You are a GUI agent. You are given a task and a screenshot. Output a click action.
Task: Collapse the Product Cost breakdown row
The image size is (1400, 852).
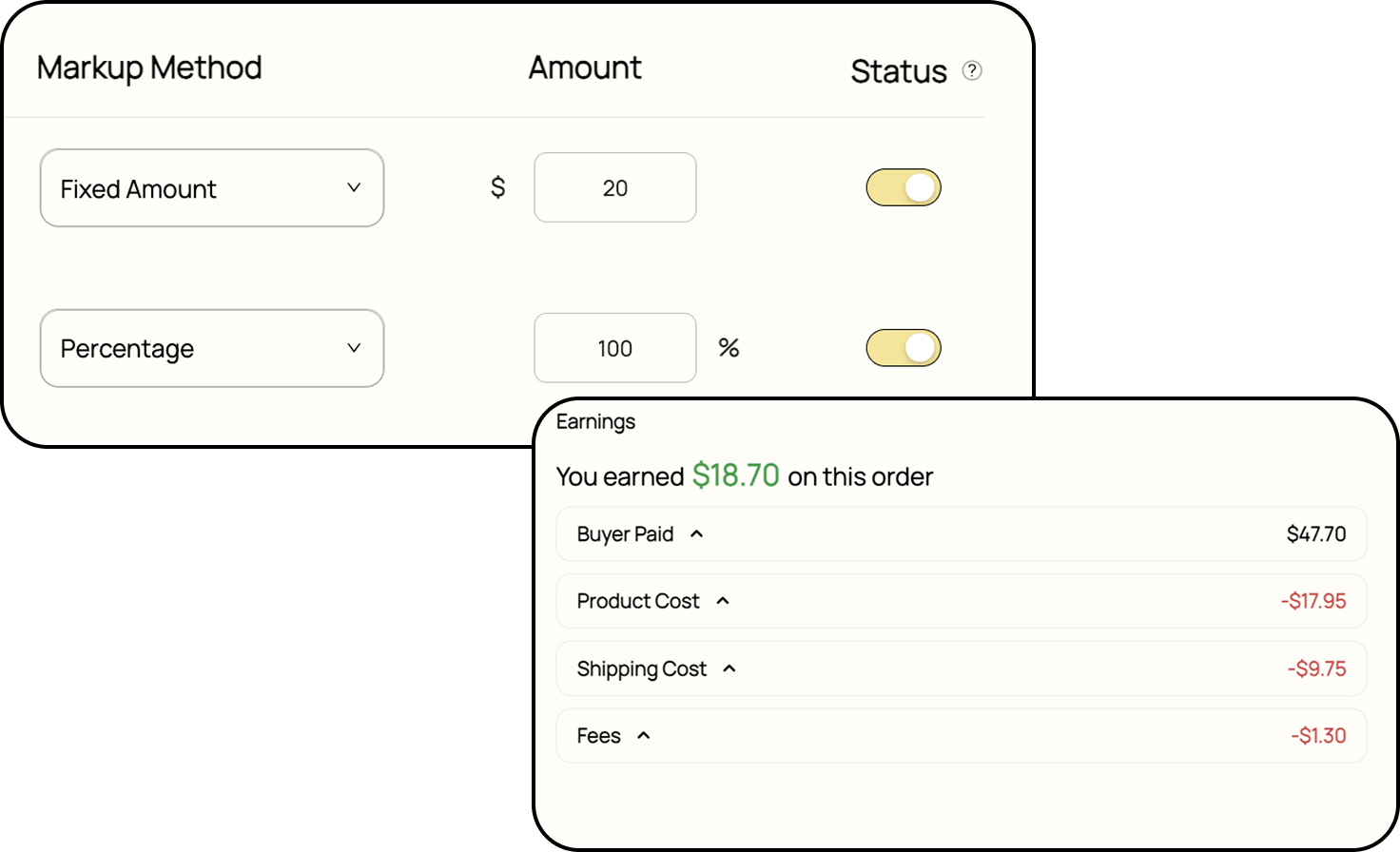coord(961,601)
